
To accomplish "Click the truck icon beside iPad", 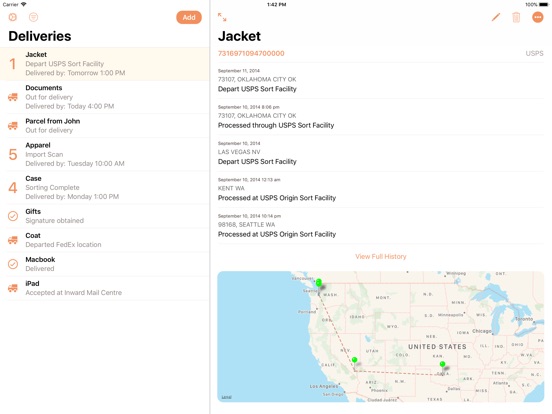I will pos(13,288).
